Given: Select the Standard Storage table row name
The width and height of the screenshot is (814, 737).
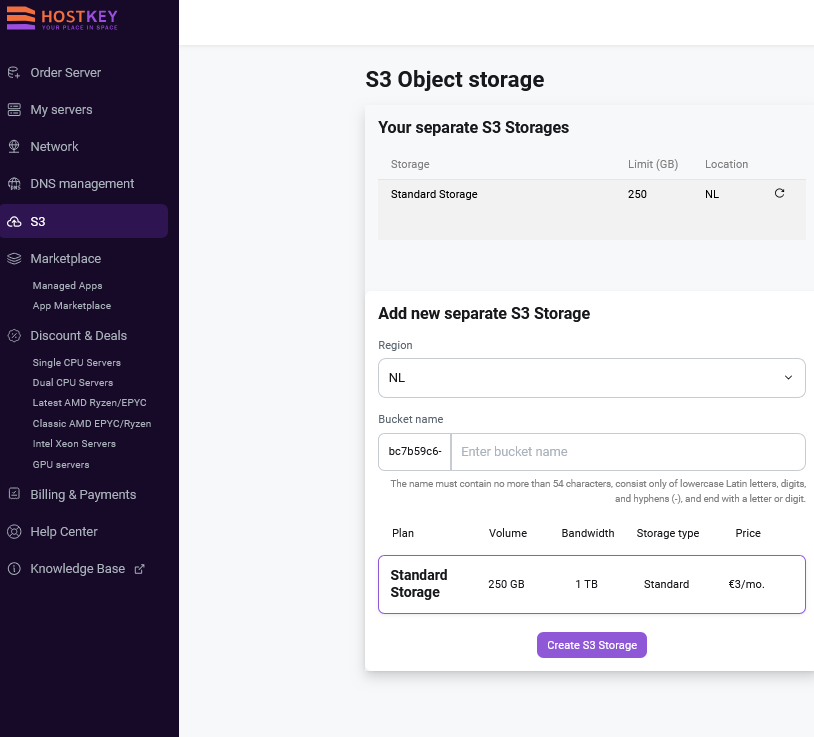Looking at the screenshot, I should (x=434, y=194).
